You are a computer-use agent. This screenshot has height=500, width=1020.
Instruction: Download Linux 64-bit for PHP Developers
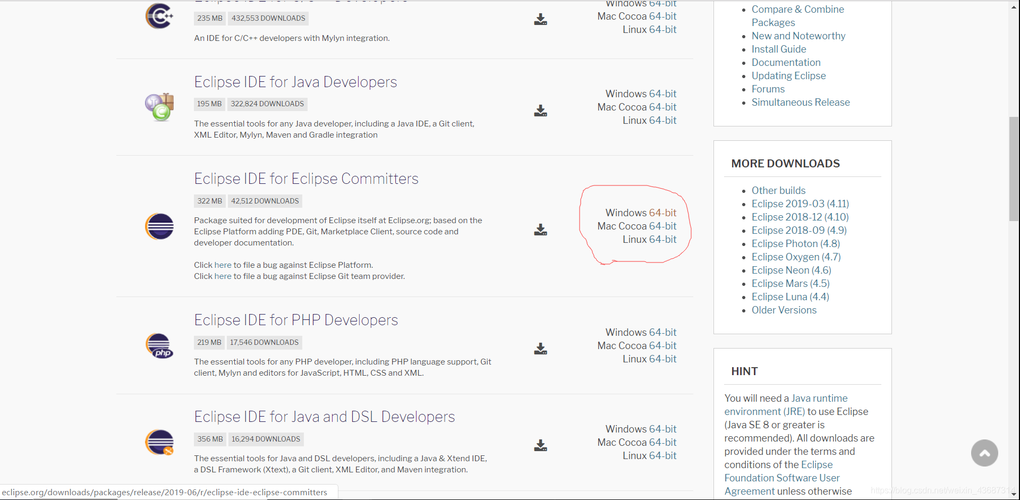pos(662,359)
